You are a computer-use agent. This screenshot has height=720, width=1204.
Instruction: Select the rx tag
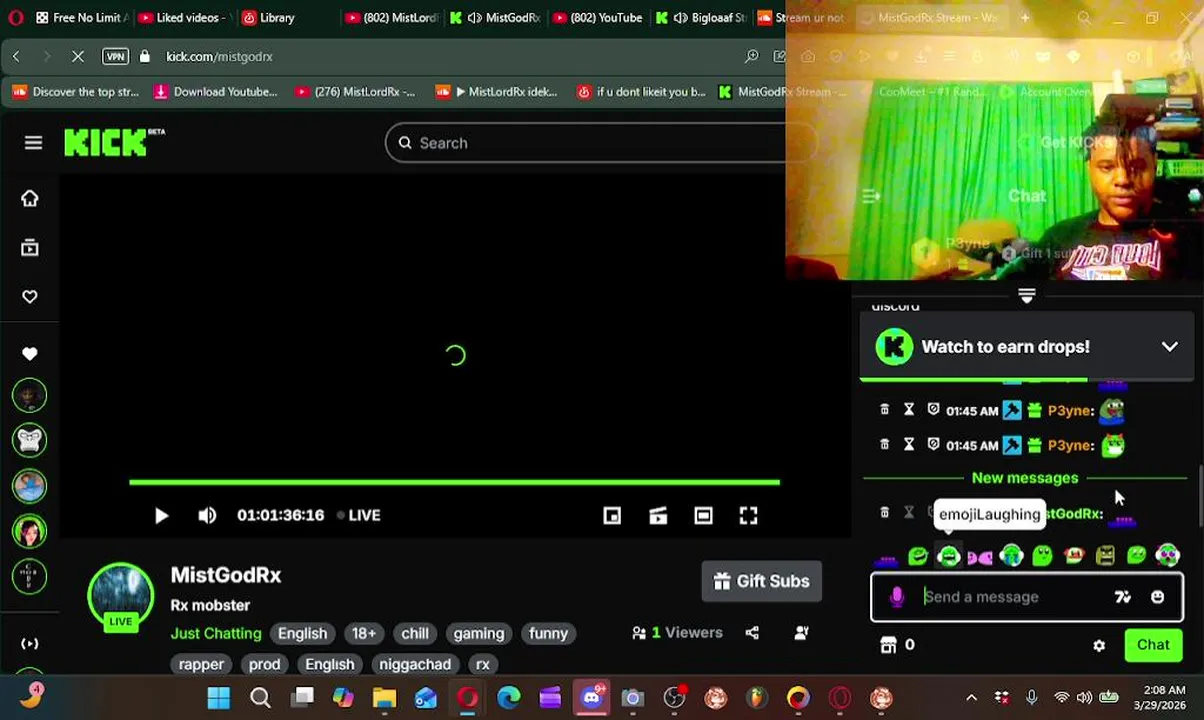point(483,664)
